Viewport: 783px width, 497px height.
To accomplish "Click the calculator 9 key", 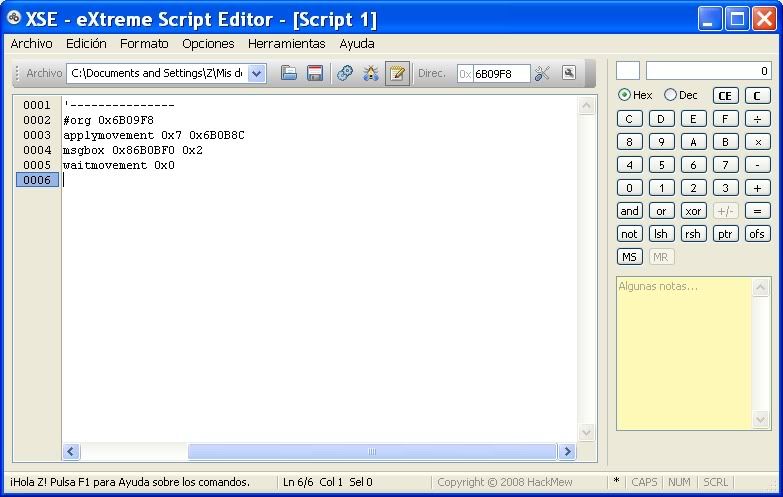I will [x=661, y=142].
